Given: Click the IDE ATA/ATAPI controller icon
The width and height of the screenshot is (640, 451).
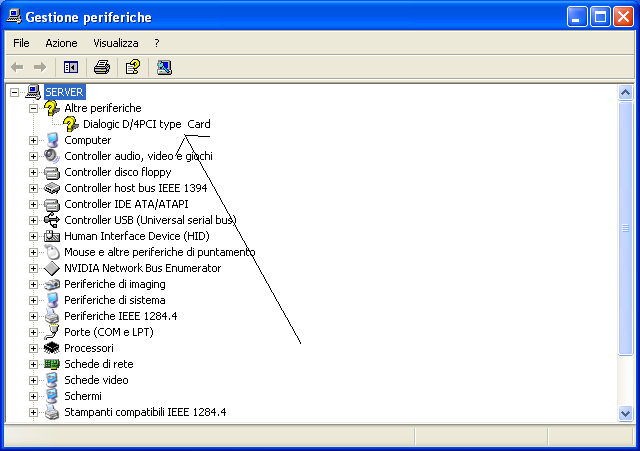Looking at the screenshot, I should tap(52, 204).
